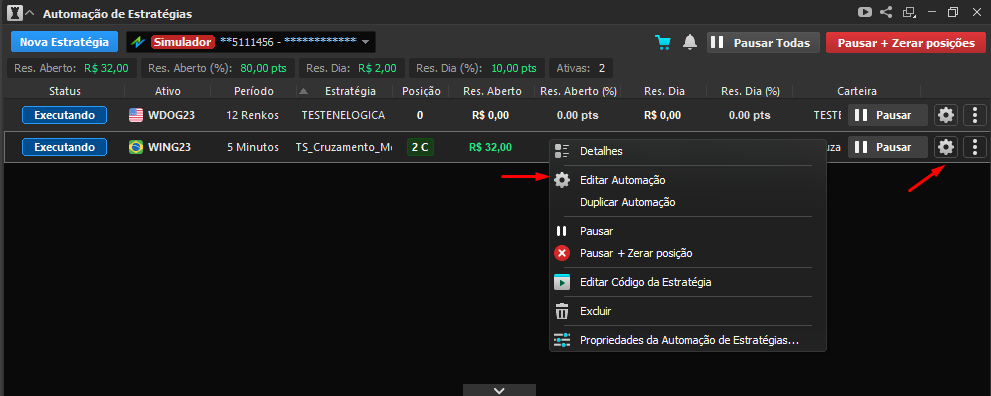Choose Editar Código da Estratégia entry

click(688, 282)
